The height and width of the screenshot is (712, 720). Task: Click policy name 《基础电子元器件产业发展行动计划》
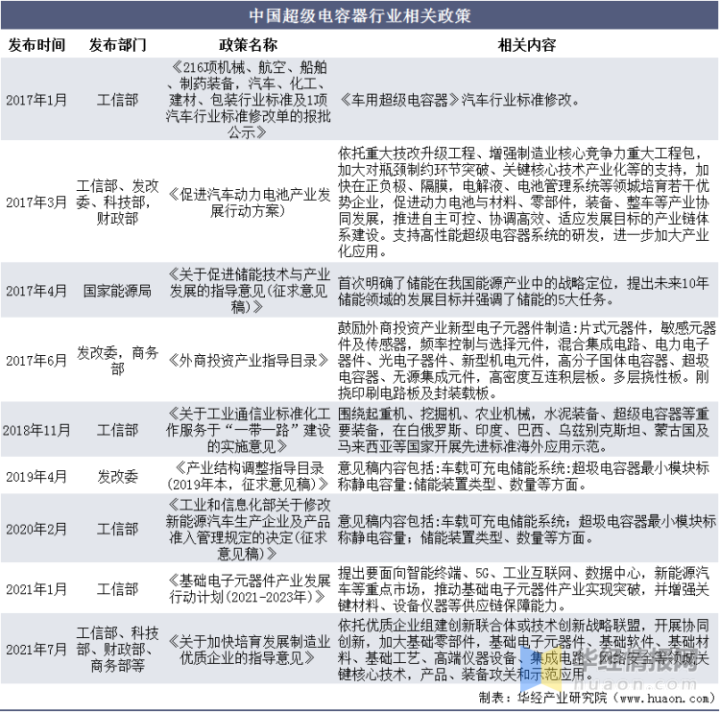[248, 589]
